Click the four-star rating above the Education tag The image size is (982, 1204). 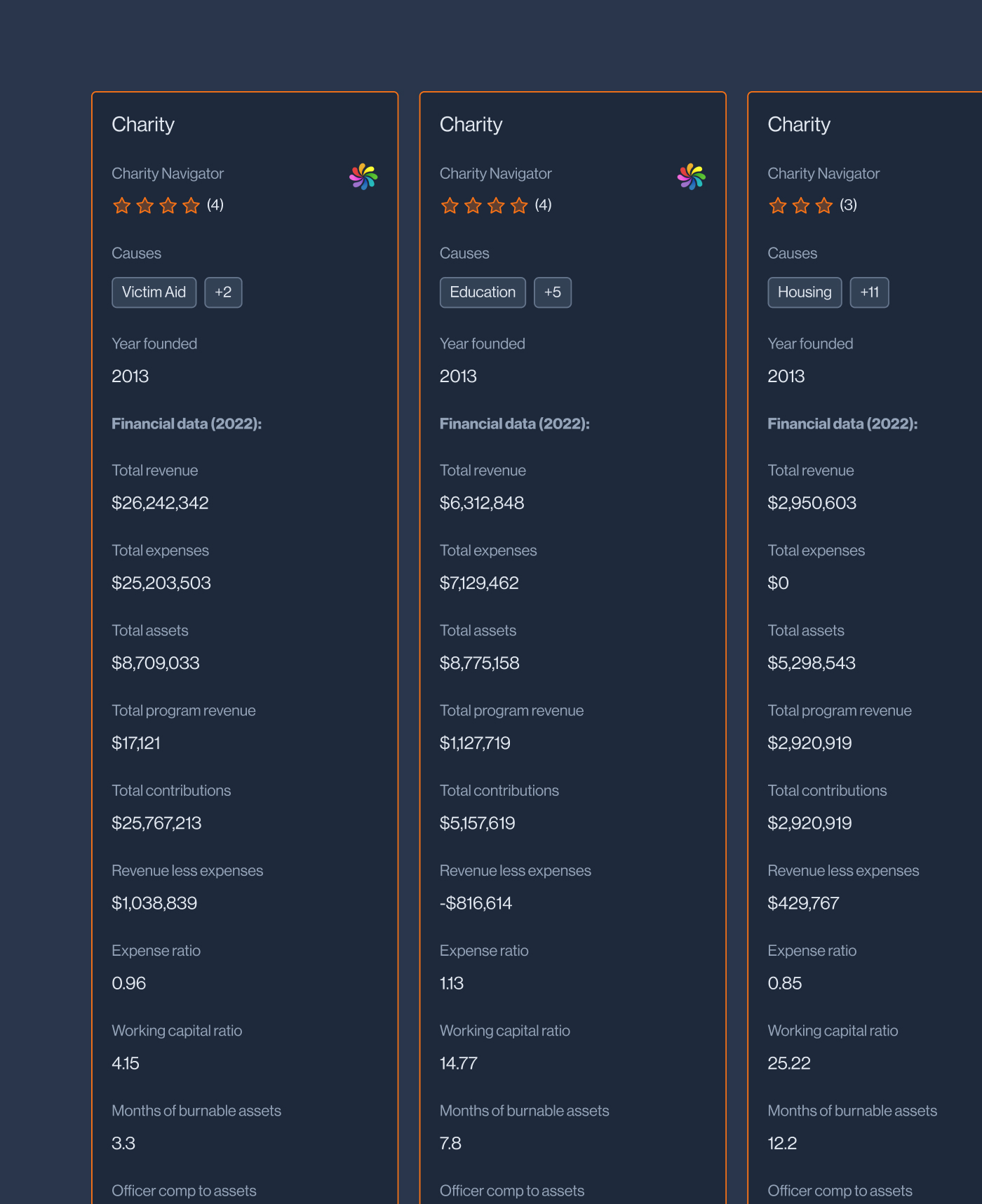[x=484, y=205]
